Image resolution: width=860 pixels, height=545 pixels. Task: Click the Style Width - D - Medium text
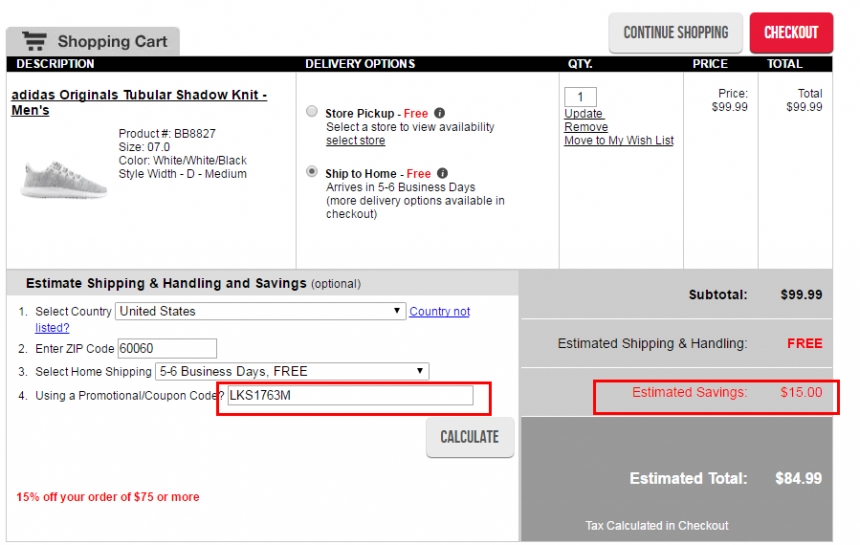tap(183, 174)
